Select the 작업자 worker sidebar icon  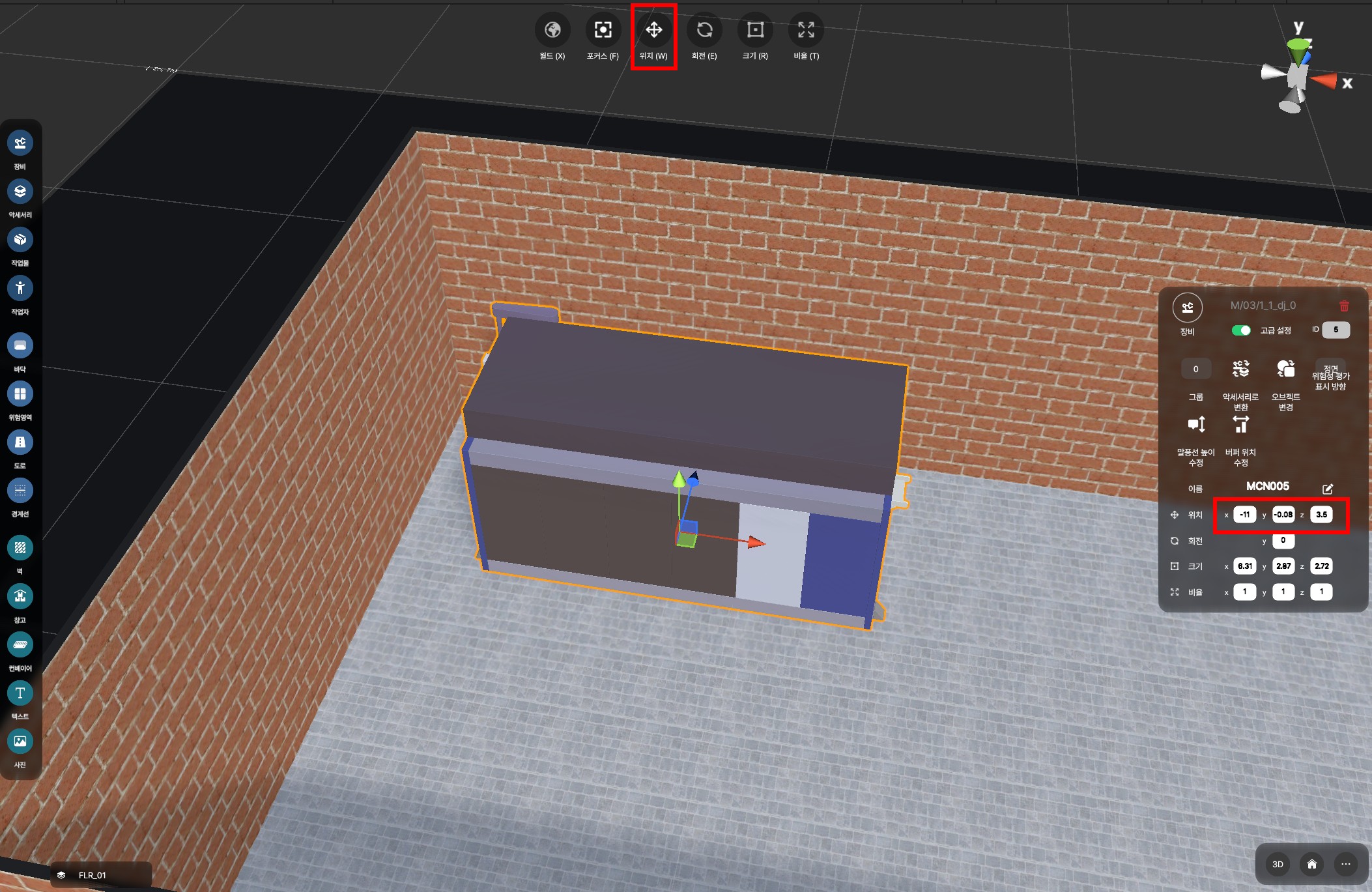tap(20, 288)
